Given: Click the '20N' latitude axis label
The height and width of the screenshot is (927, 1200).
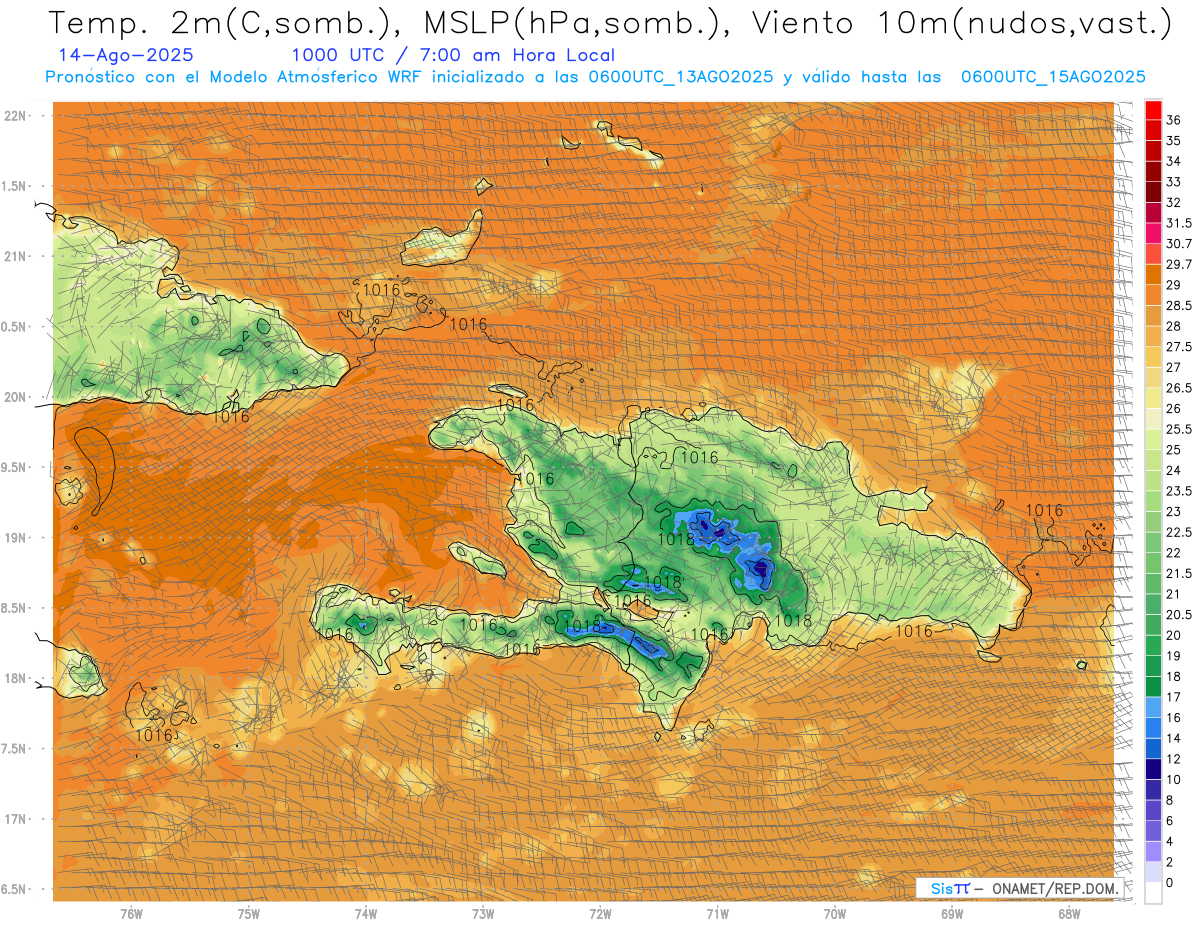Looking at the screenshot, I should (15, 397).
